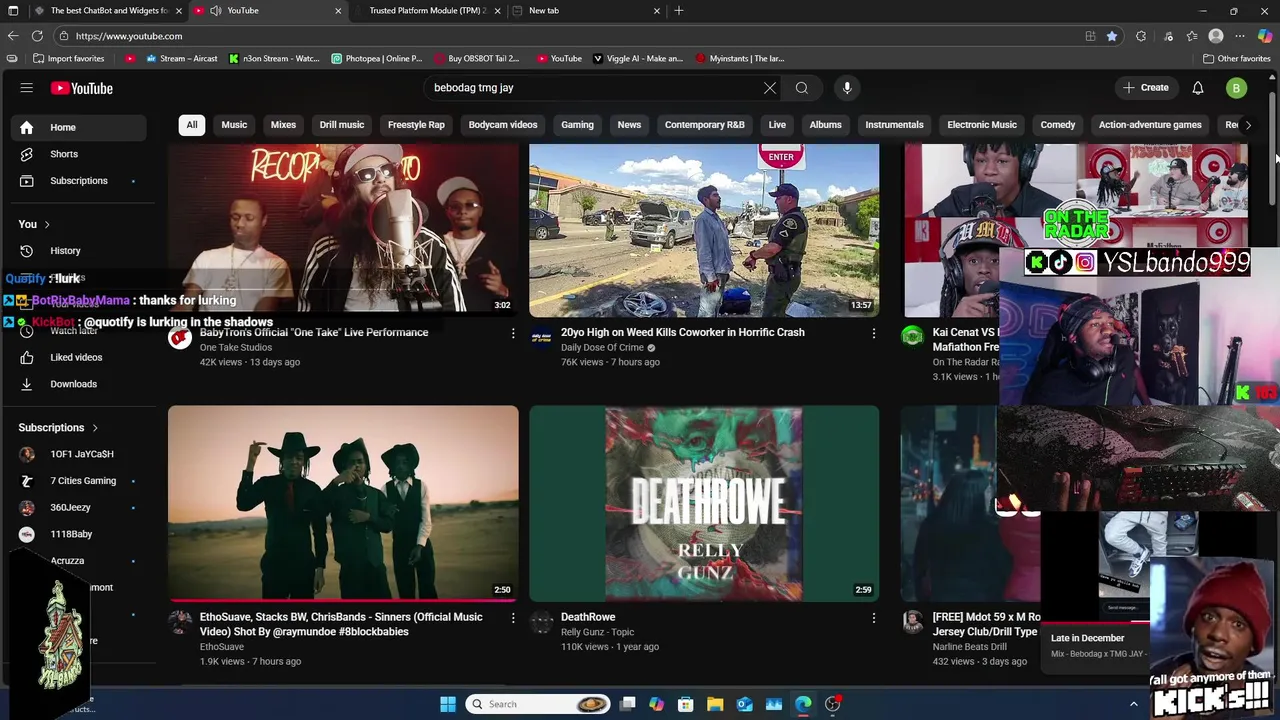Select the Drill music chip

[342, 125]
